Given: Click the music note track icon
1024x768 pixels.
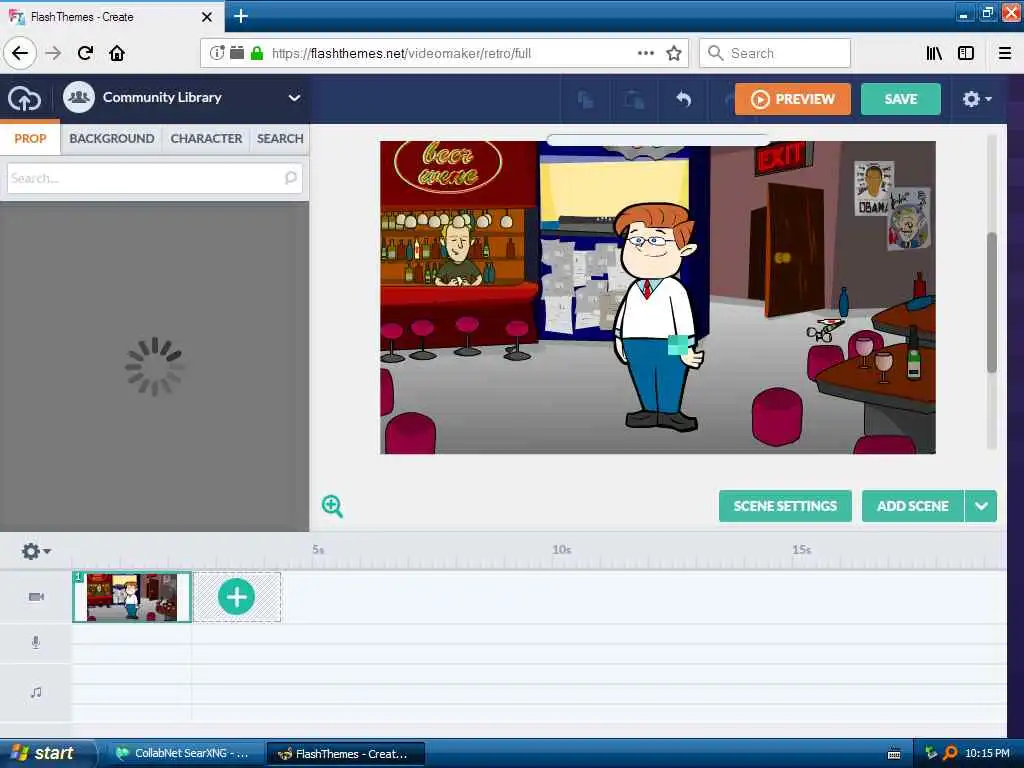Looking at the screenshot, I should (36, 692).
